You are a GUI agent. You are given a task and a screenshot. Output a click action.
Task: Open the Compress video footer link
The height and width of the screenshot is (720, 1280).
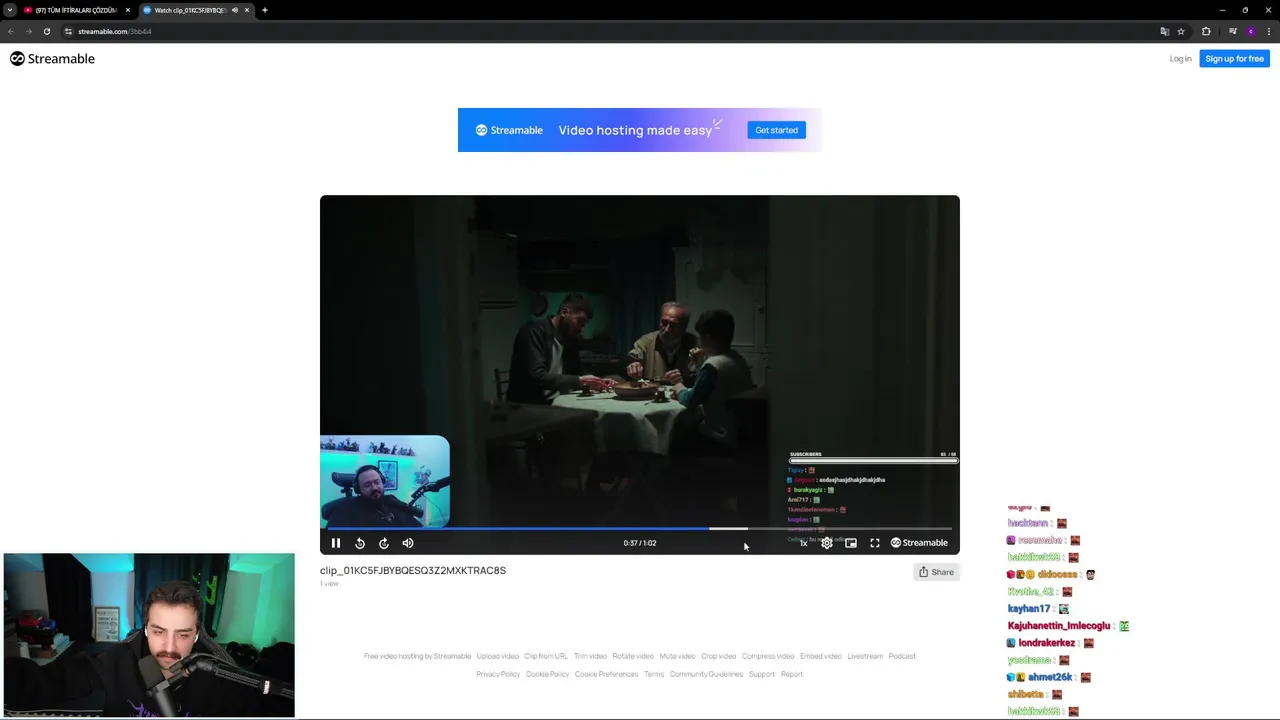[768, 656]
